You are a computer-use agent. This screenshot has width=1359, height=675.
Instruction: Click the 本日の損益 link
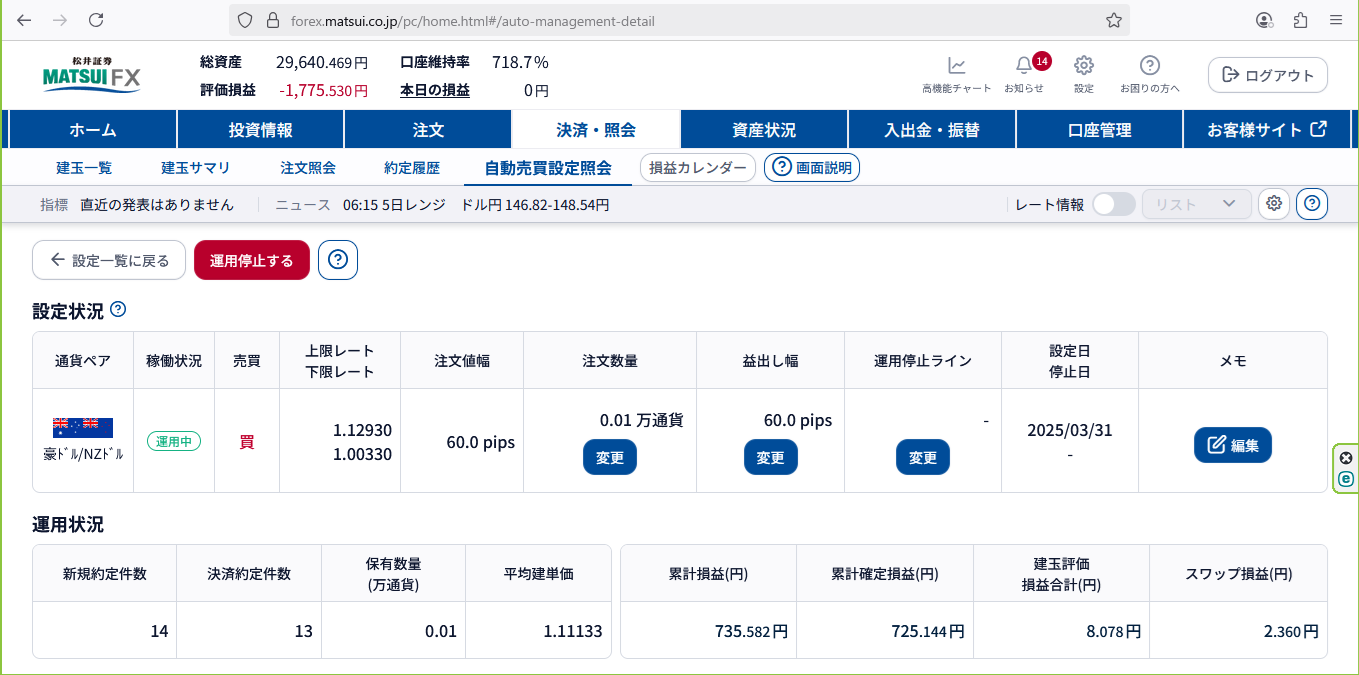pyautogui.click(x=435, y=90)
